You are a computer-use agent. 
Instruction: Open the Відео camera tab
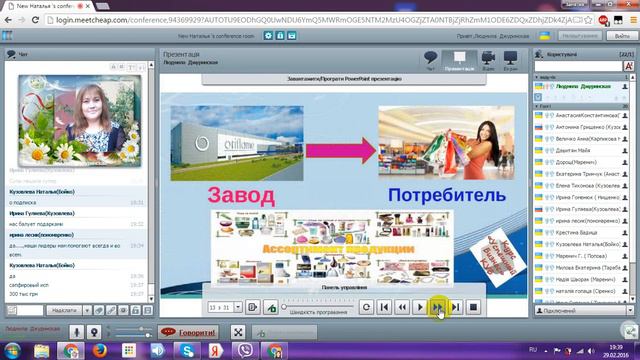[488, 60]
